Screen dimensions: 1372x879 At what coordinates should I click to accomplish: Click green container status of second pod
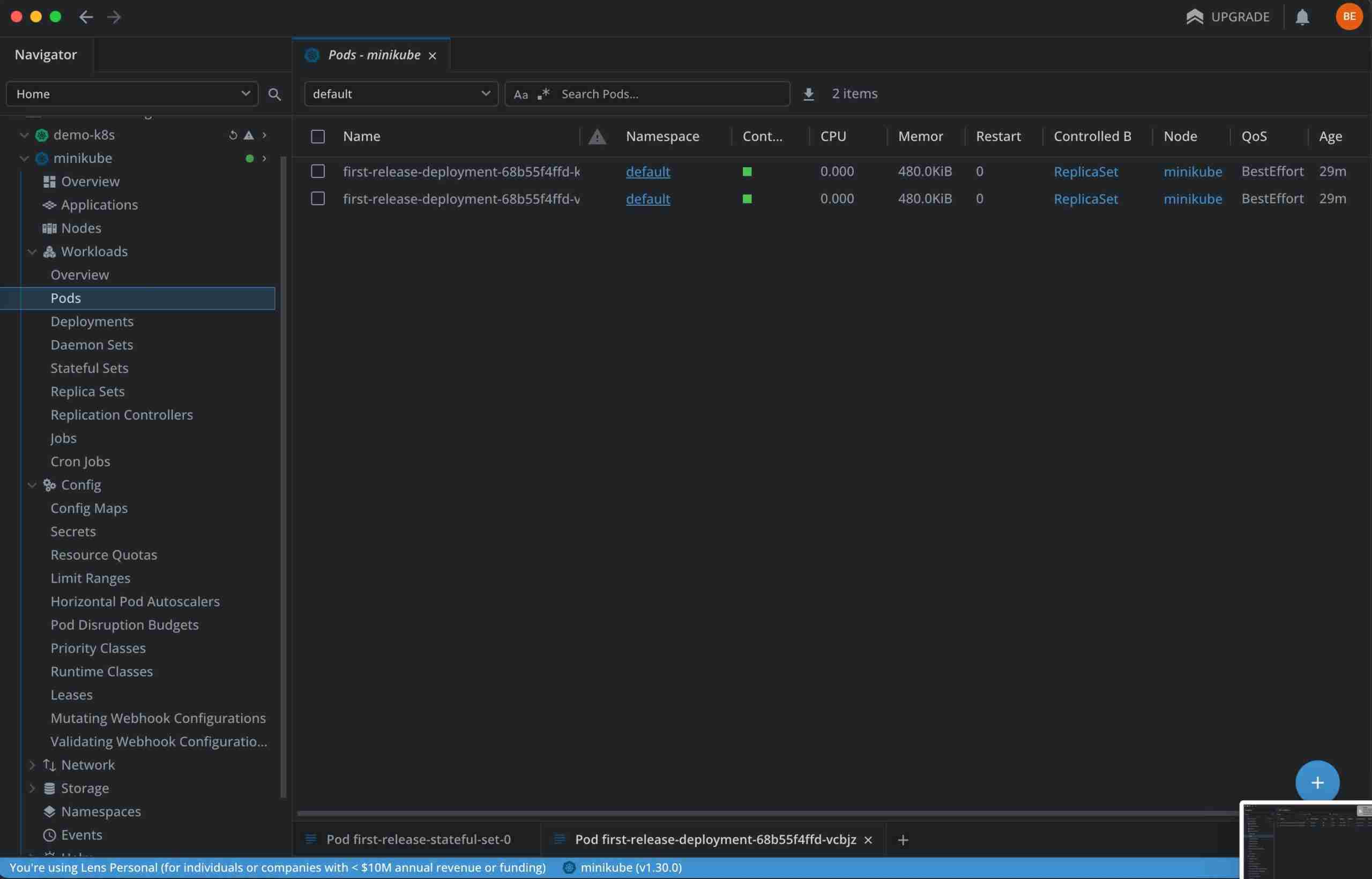coord(747,199)
